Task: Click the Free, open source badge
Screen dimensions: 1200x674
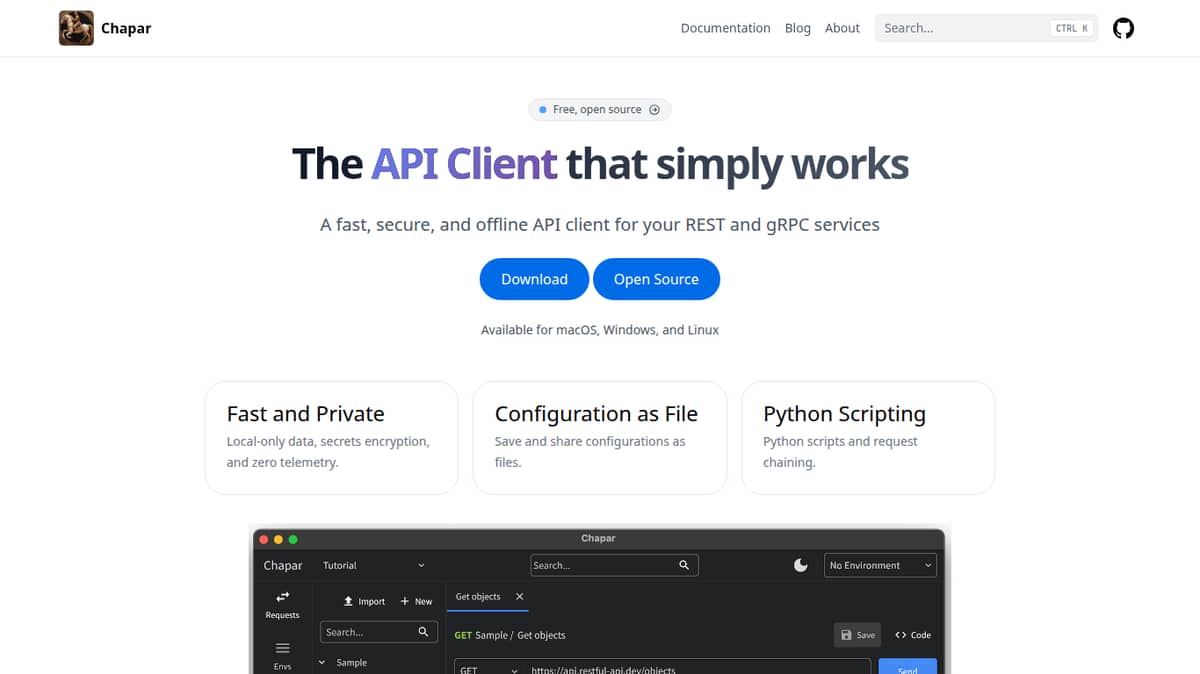Action: point(600,110)
